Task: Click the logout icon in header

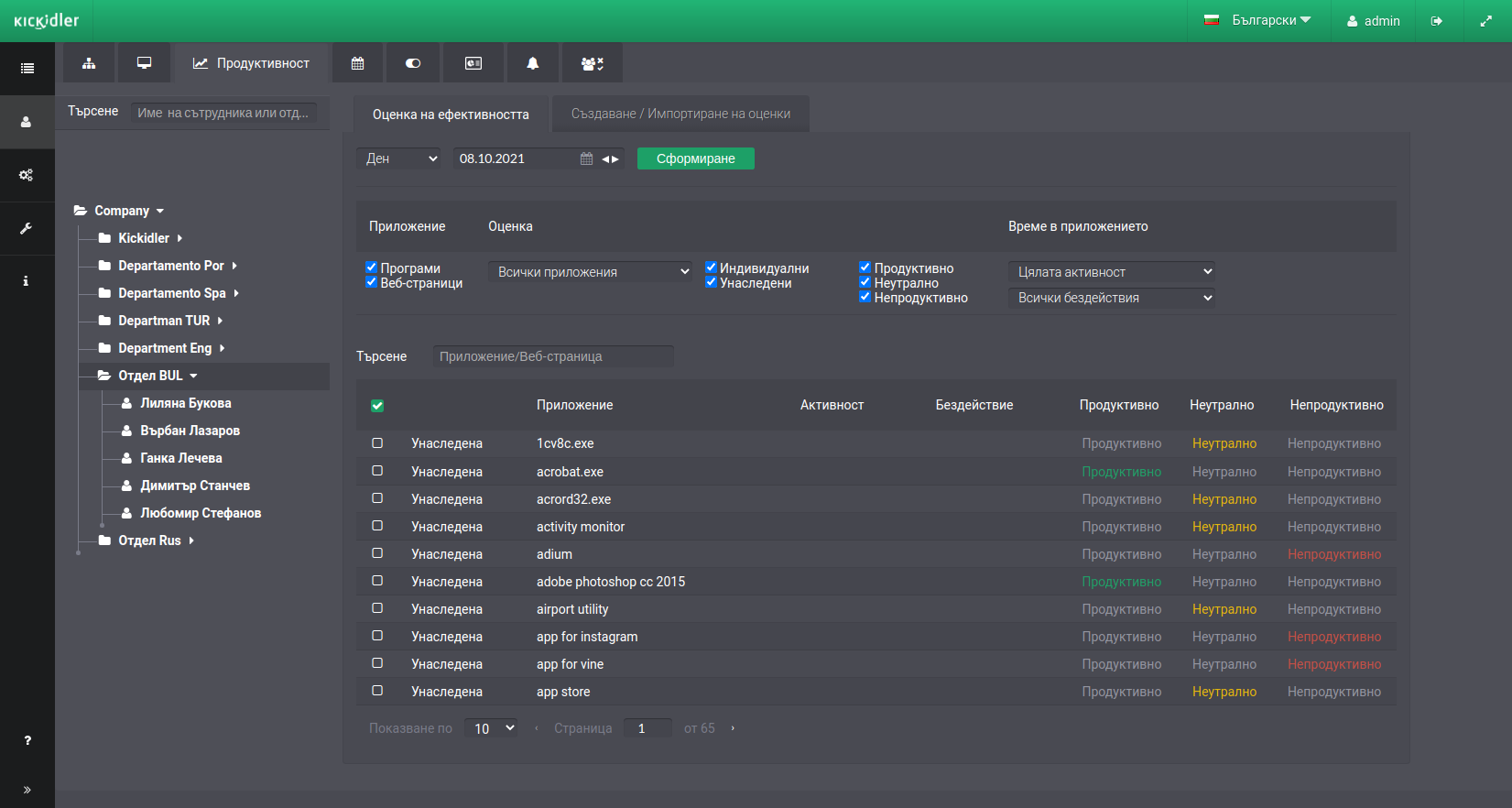Action: [x=1437, y=21]
